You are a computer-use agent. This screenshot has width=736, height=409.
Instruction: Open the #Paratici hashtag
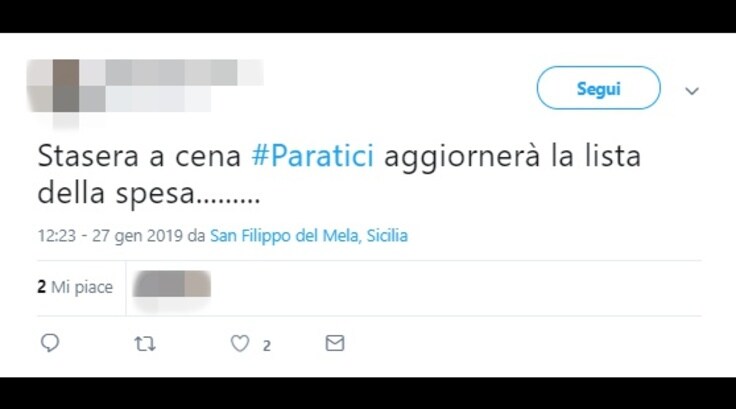coord(313,155)
